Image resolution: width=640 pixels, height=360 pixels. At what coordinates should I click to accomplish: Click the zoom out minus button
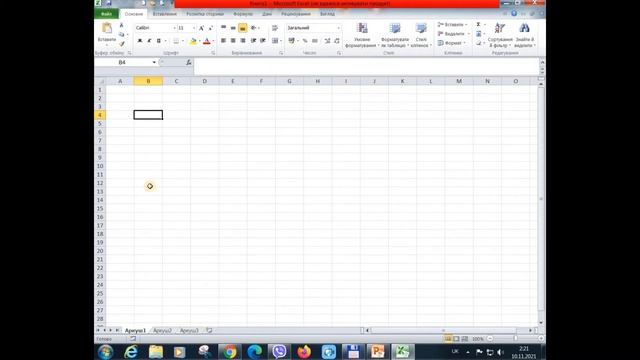coord(490,339)
